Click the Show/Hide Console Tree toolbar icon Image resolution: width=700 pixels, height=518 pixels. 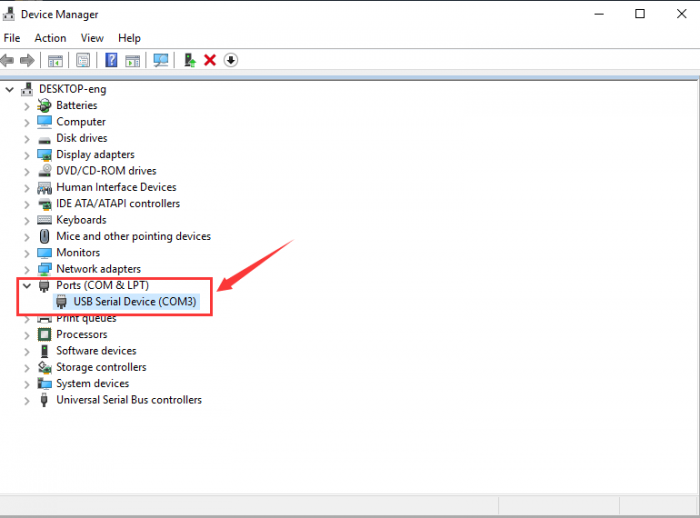pyautogui.click(x=55, y=60)
